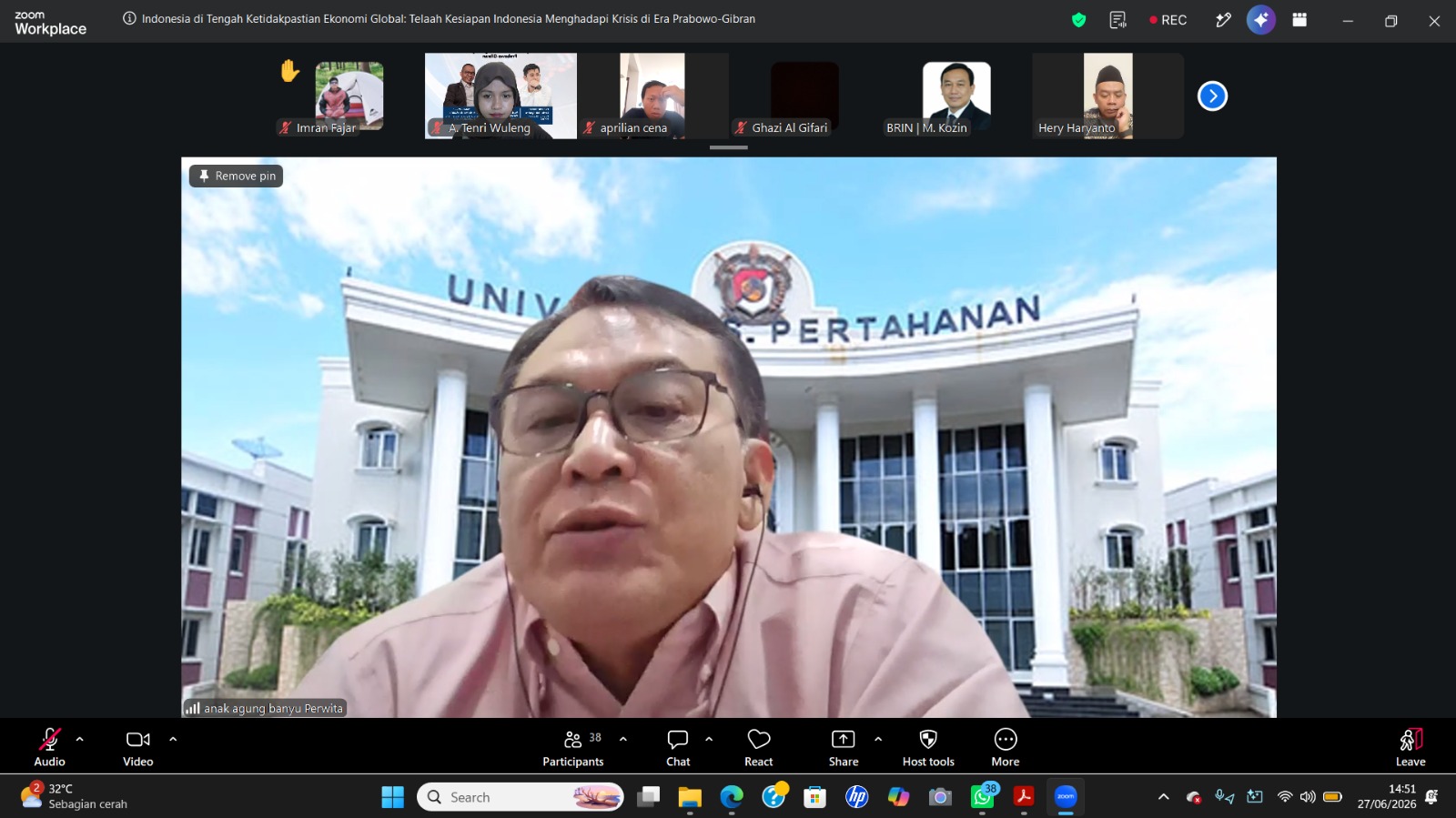Launch the AI Companion sparkle button
Screen dimensions: 1456x818
[x=1260, y=20]
